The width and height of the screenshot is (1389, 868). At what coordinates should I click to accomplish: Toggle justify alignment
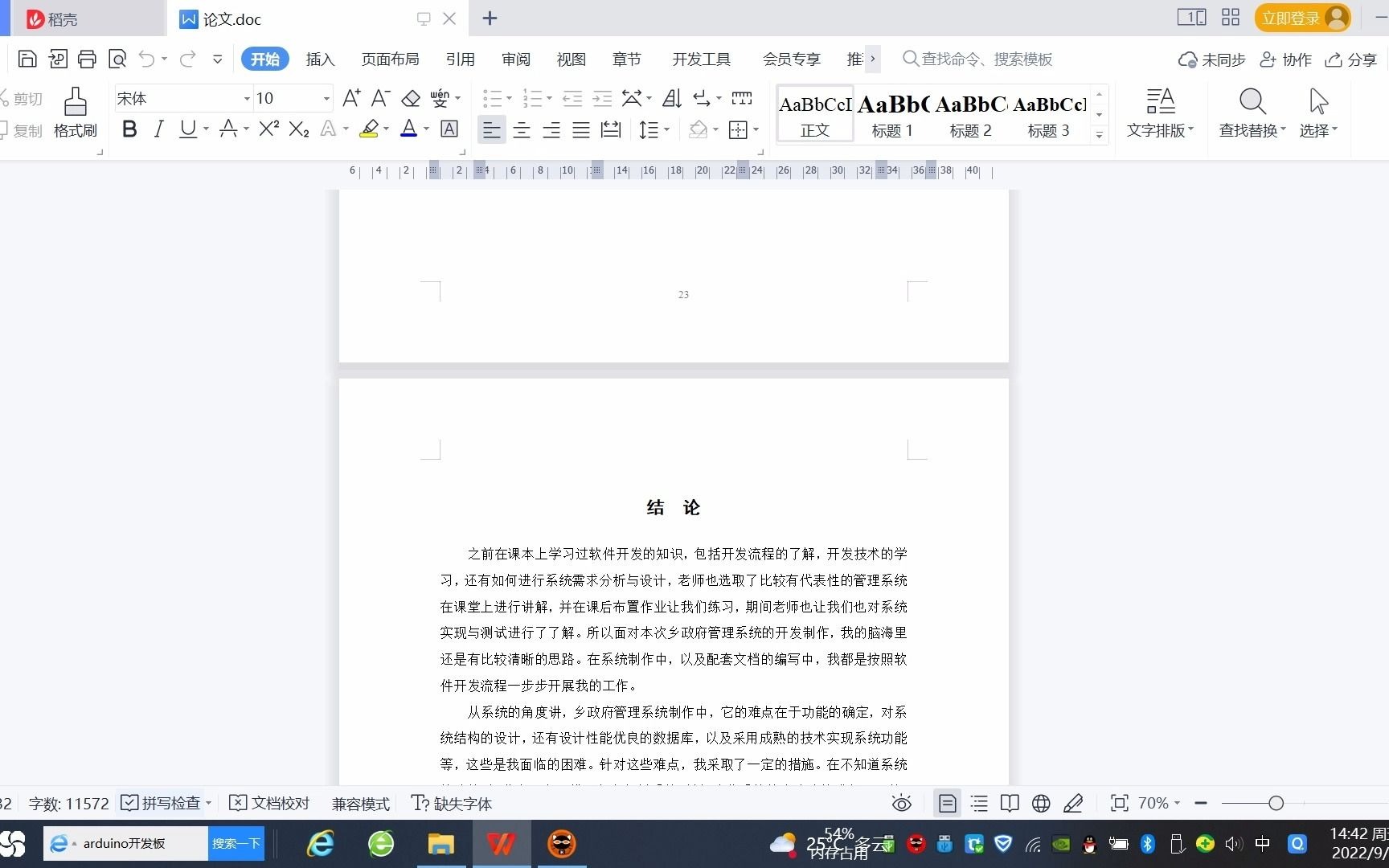[581, 129]
